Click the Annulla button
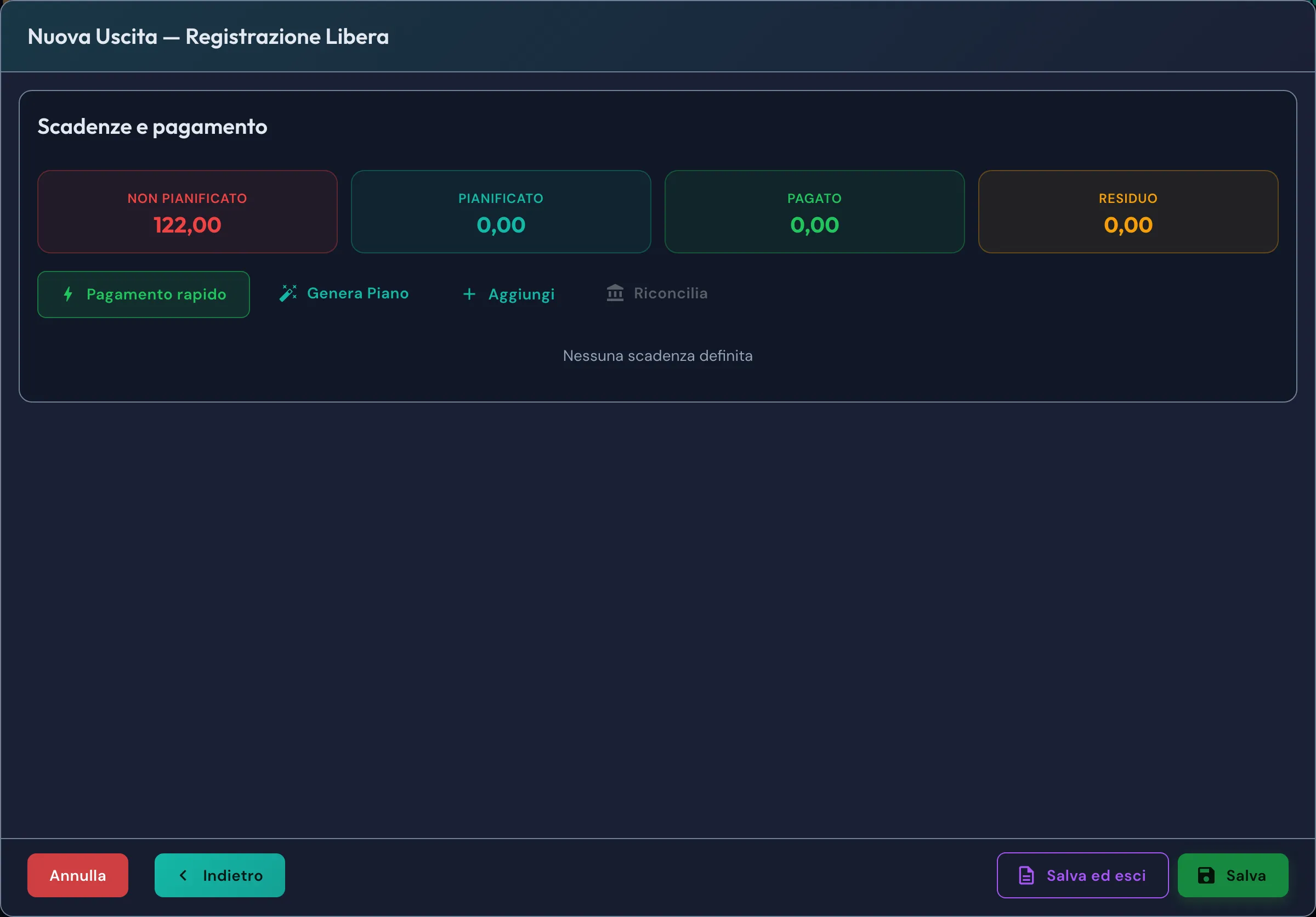The height and width of the screenshot is (917, 1316). point(78,875)
